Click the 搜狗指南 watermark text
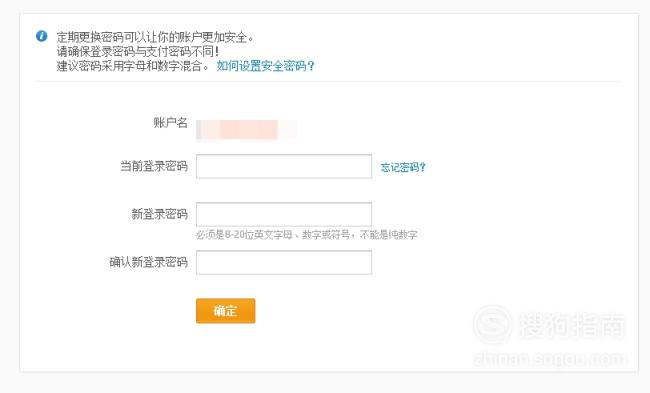Screen dimensions: 650x393 tap(572, 325)
